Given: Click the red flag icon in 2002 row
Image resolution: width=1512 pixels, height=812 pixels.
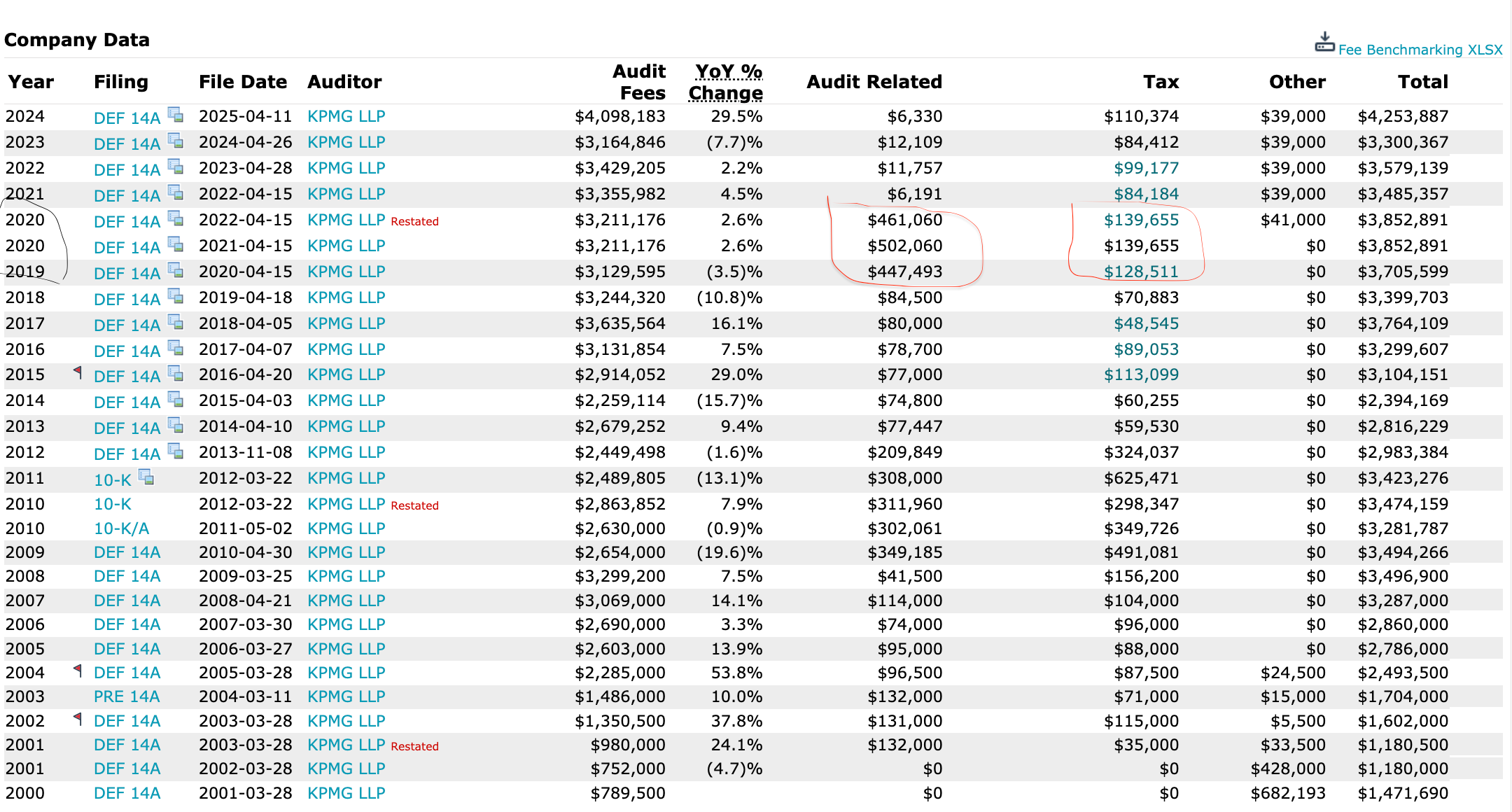Looking at the screenshot, I should click(x=78, y=718).
